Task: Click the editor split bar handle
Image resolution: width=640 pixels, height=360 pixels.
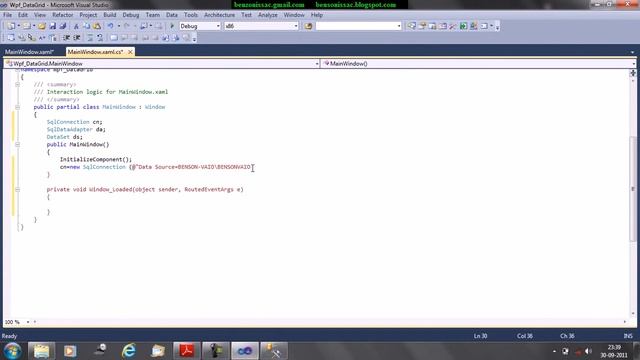Action: point(633,73)
